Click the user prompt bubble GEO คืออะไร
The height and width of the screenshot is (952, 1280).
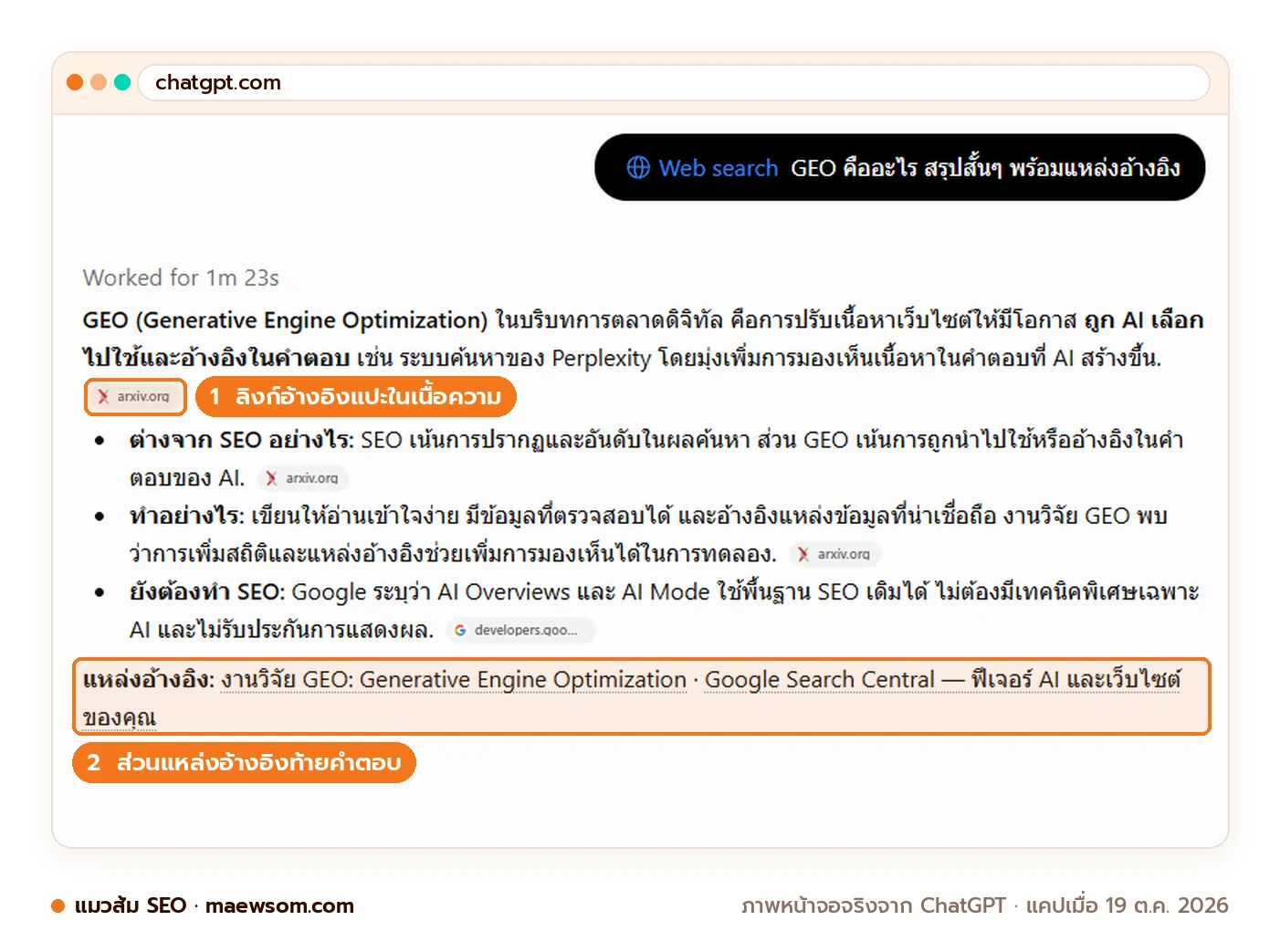(900, 168)
